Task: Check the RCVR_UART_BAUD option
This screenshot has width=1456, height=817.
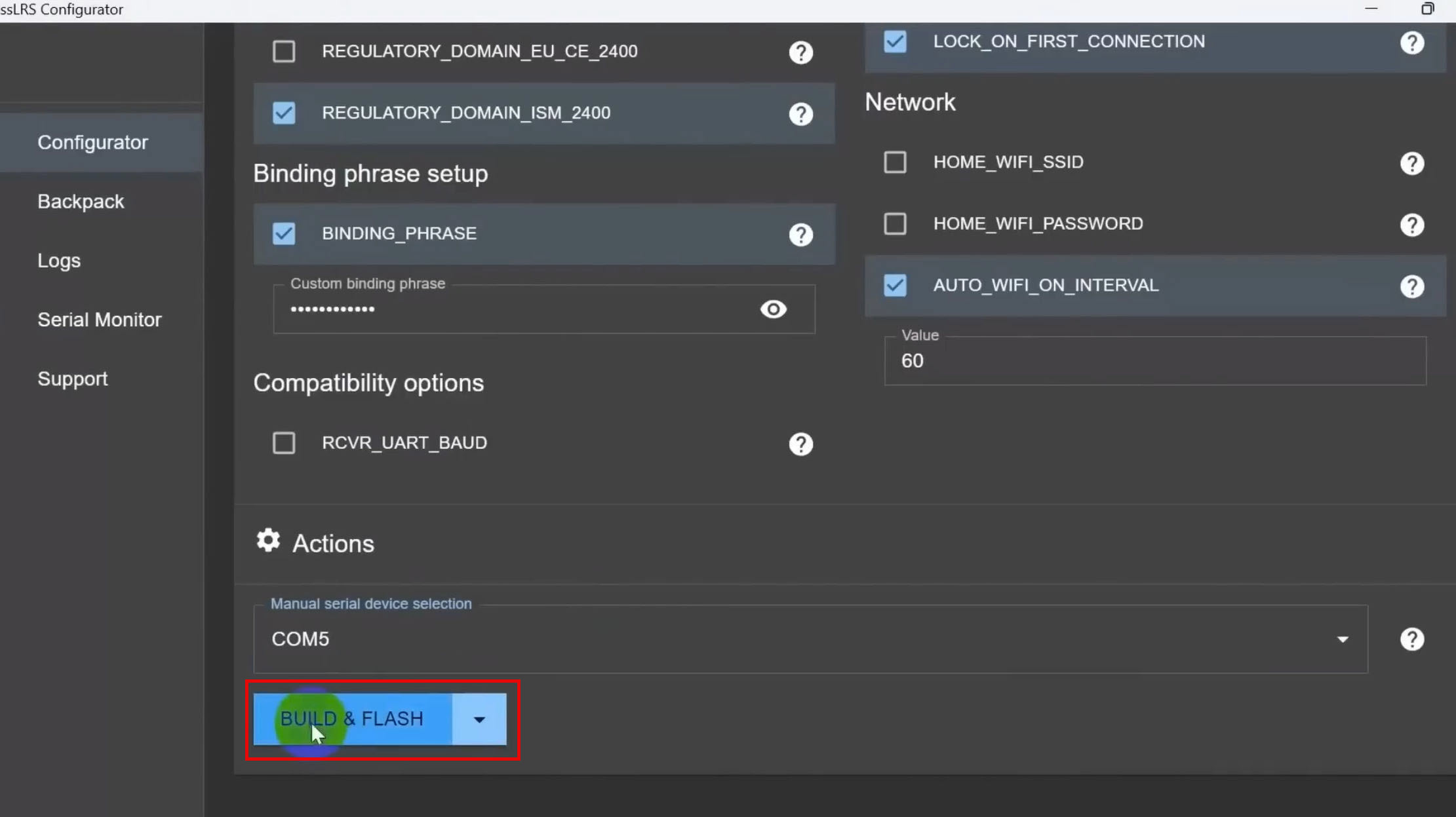Action: tap(284, 443)
